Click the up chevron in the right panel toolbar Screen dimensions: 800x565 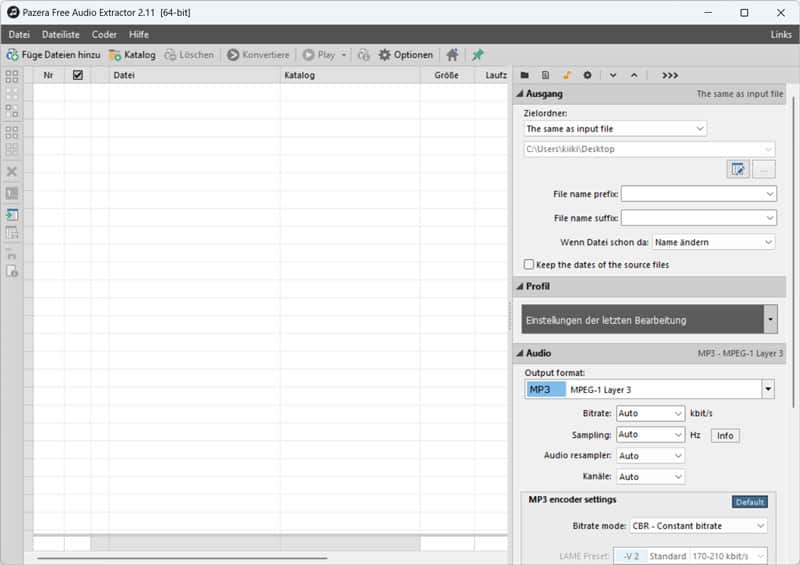click(634, 75)
